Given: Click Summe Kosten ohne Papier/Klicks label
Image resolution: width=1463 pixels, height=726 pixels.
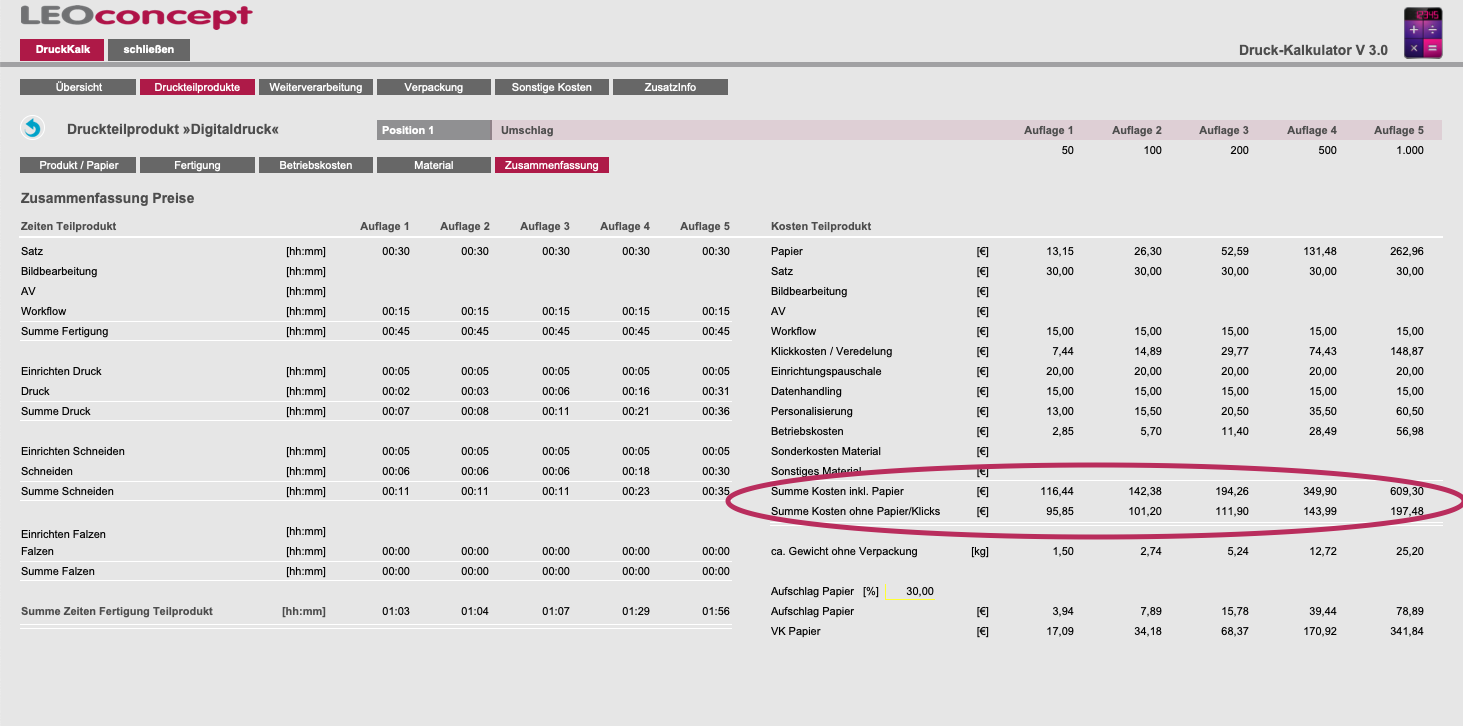Looking at the screenshot, I should (856, 511).
